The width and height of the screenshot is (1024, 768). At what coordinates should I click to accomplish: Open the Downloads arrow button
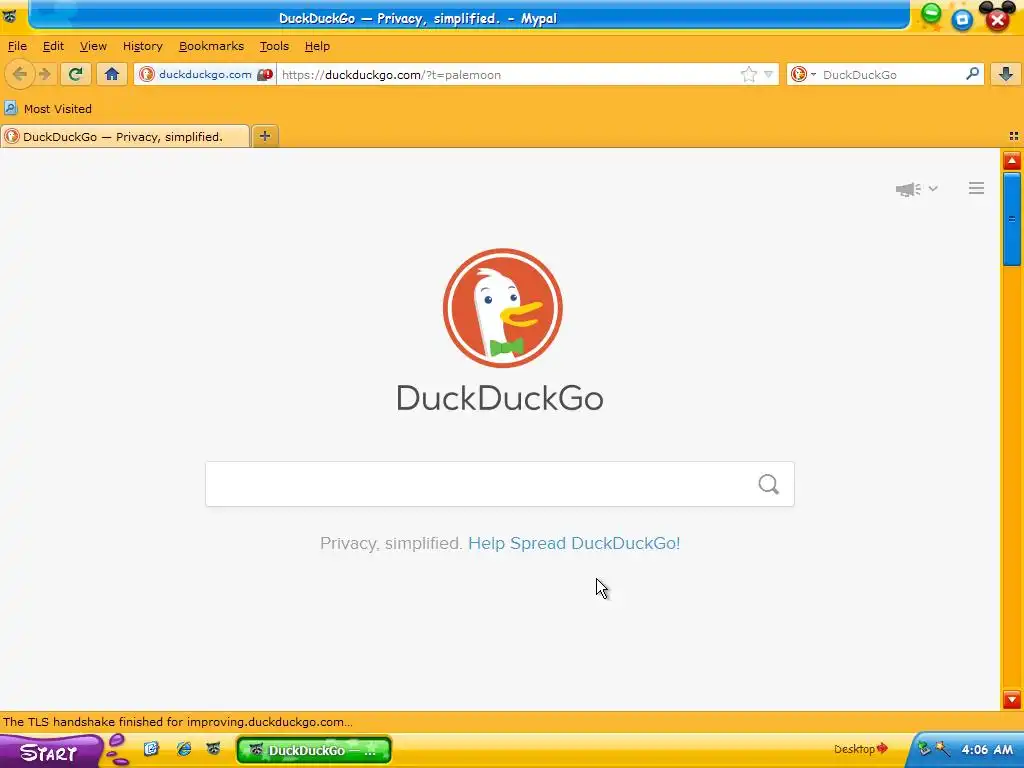click(x=1006, y=74)
